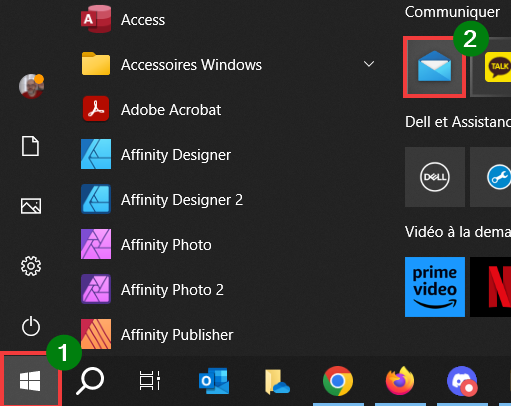511x406 pixels.
Task: Open the Affinity Photo 2 icon
Action: [96, 289]
